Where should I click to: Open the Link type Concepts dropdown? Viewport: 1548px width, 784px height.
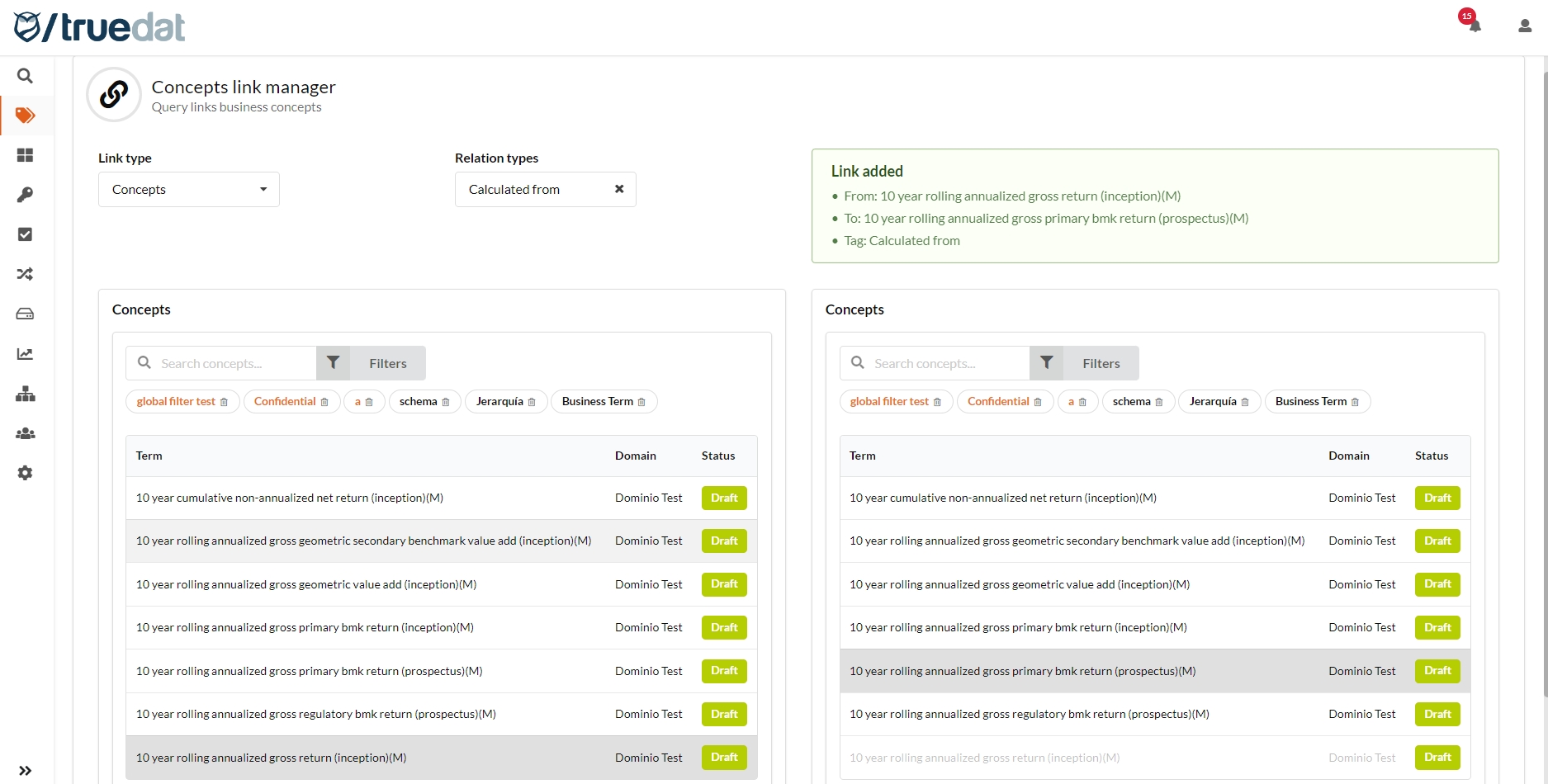pos(188,190)
